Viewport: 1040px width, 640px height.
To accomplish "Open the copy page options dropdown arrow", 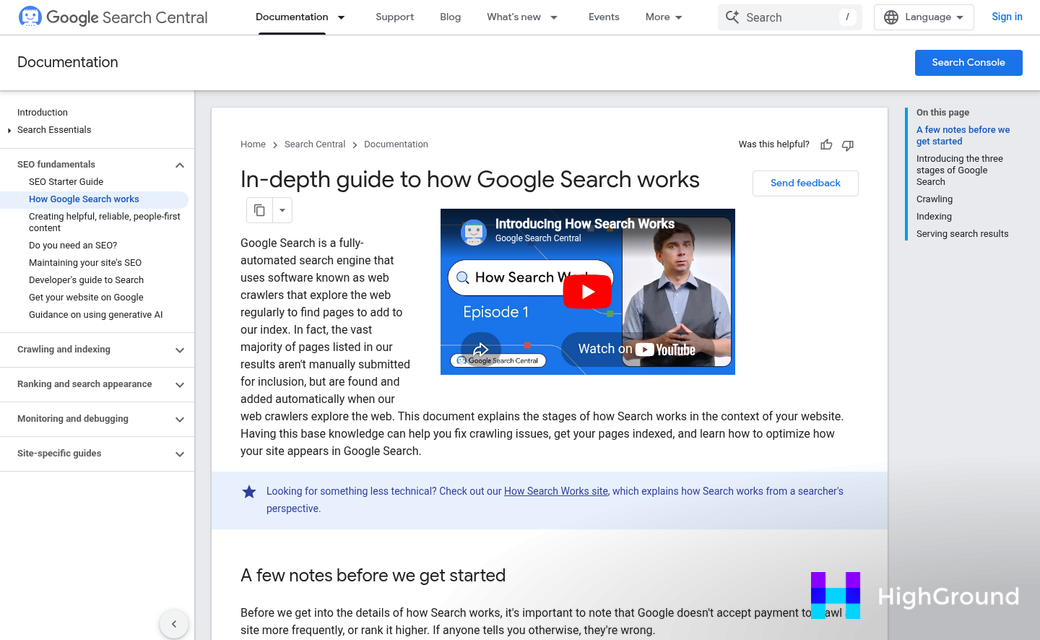I will (x=282, y=210).
